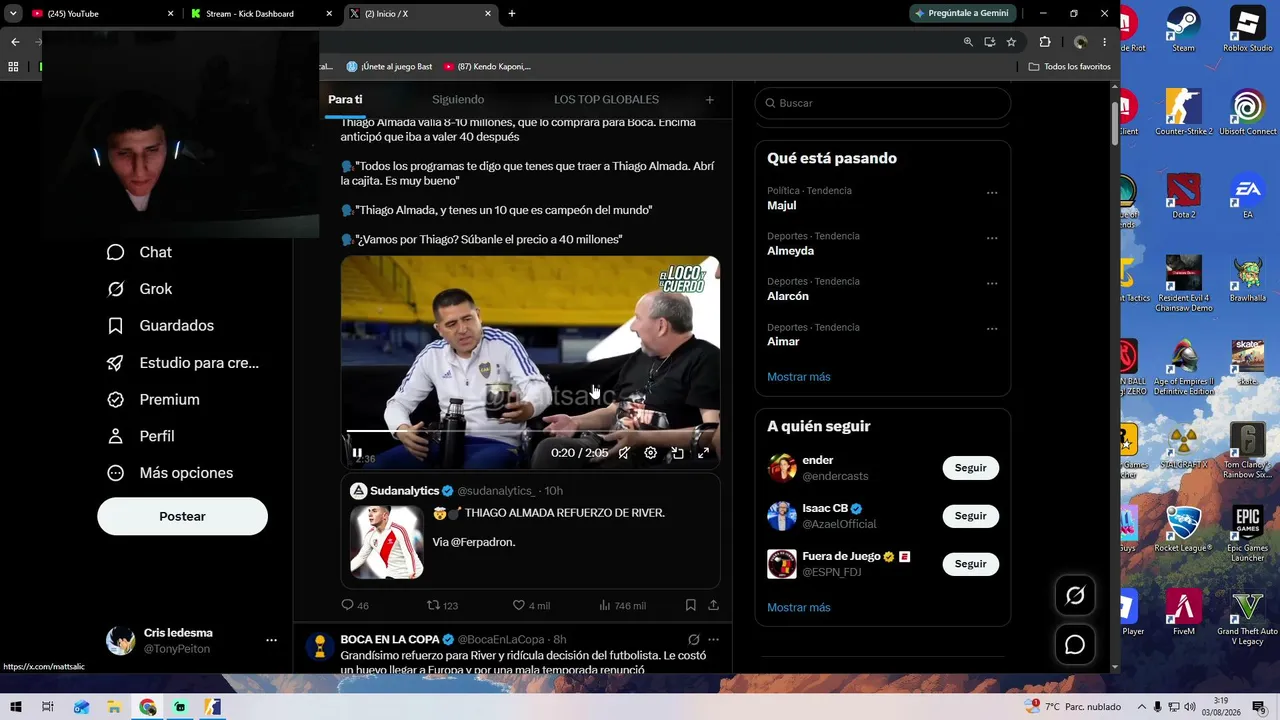Open Roblox Studio desktop shortcut
1280x720 pixels.
pos(1247,31)
